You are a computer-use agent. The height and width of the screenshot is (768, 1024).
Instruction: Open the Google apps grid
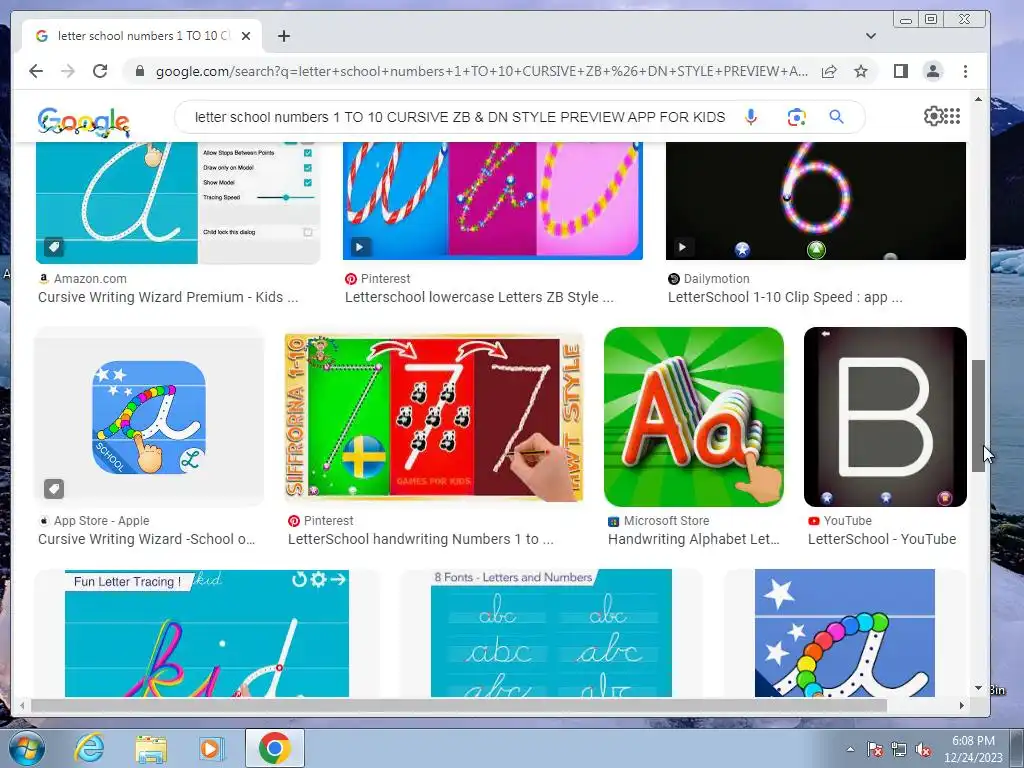click(952, 116)
